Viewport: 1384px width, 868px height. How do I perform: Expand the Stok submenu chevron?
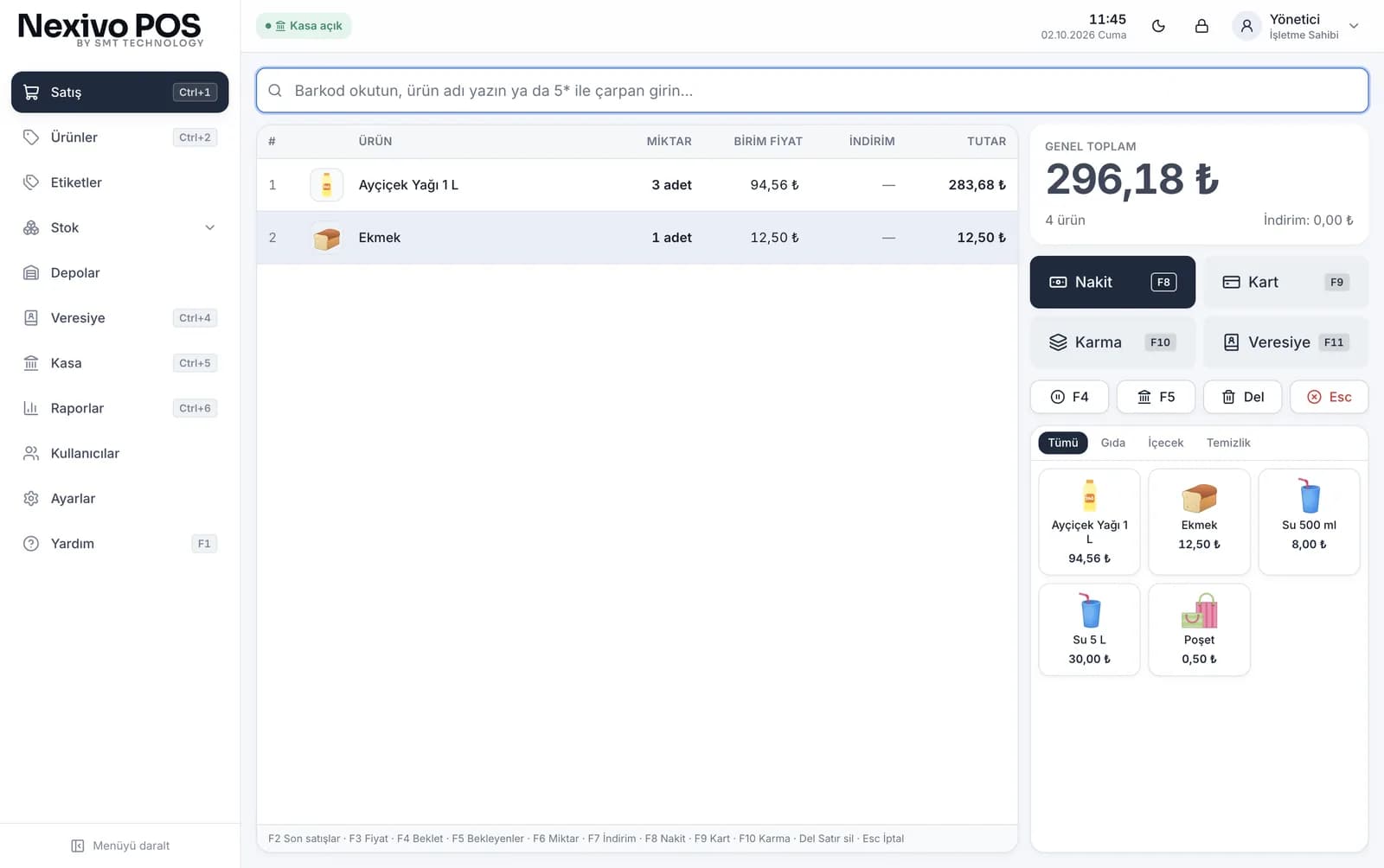(x=209, y=227)
